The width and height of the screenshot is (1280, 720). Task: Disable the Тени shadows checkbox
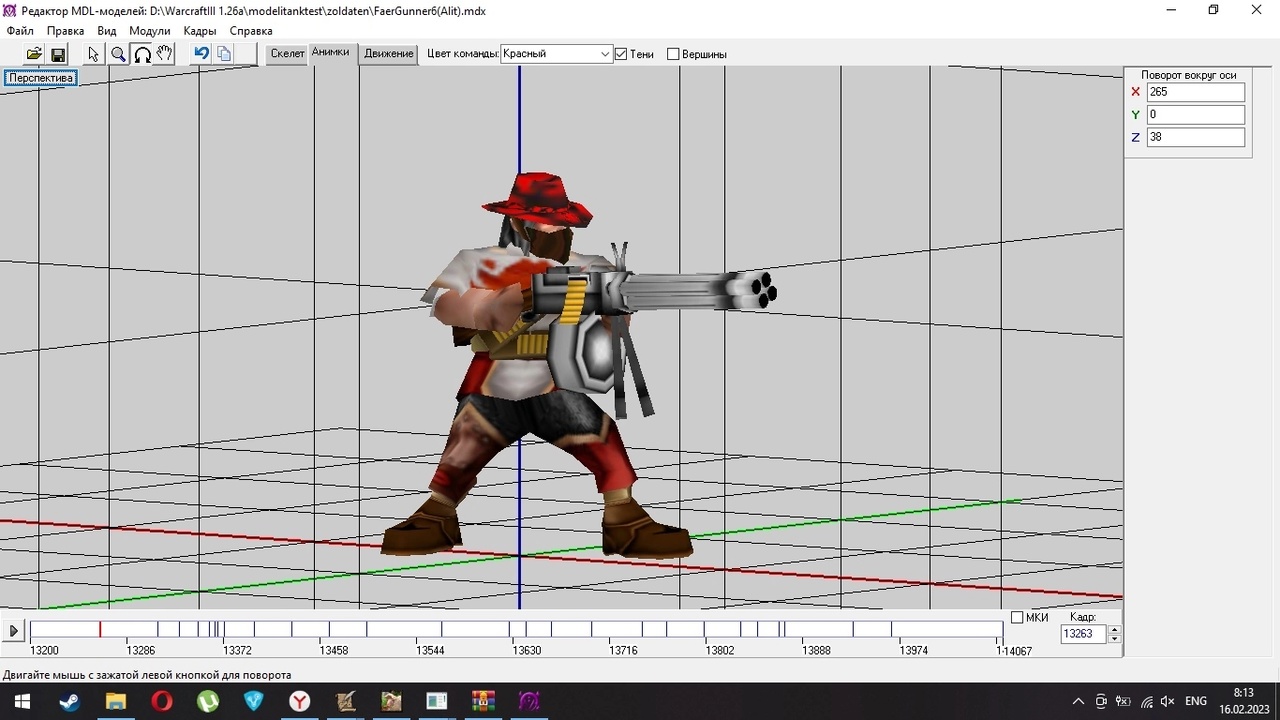(621, 54)
